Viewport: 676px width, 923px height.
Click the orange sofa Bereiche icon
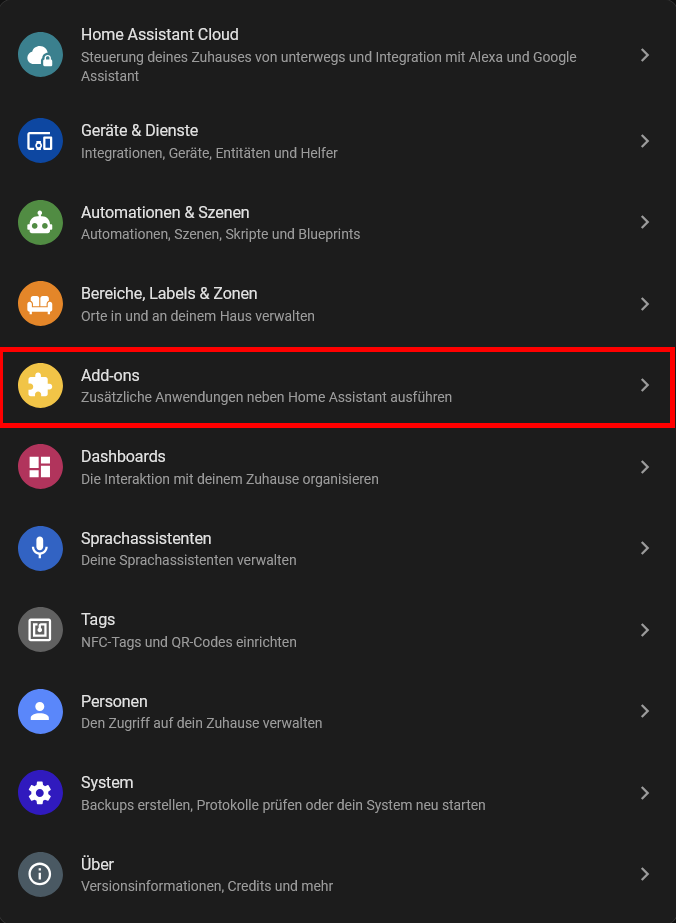(40, 304)
